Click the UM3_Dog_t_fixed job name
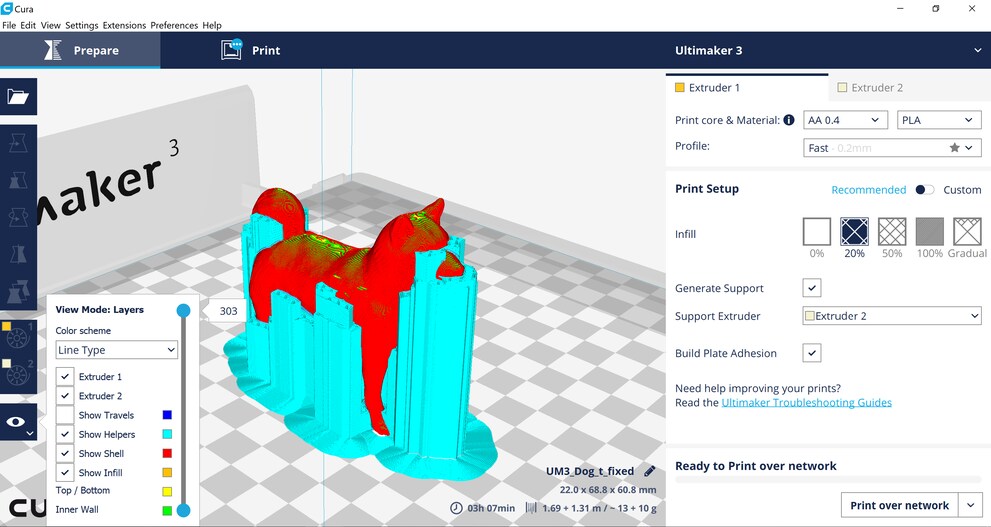This screenshot has width=991, height=527. pyautogui.click(x=590, y=471)
